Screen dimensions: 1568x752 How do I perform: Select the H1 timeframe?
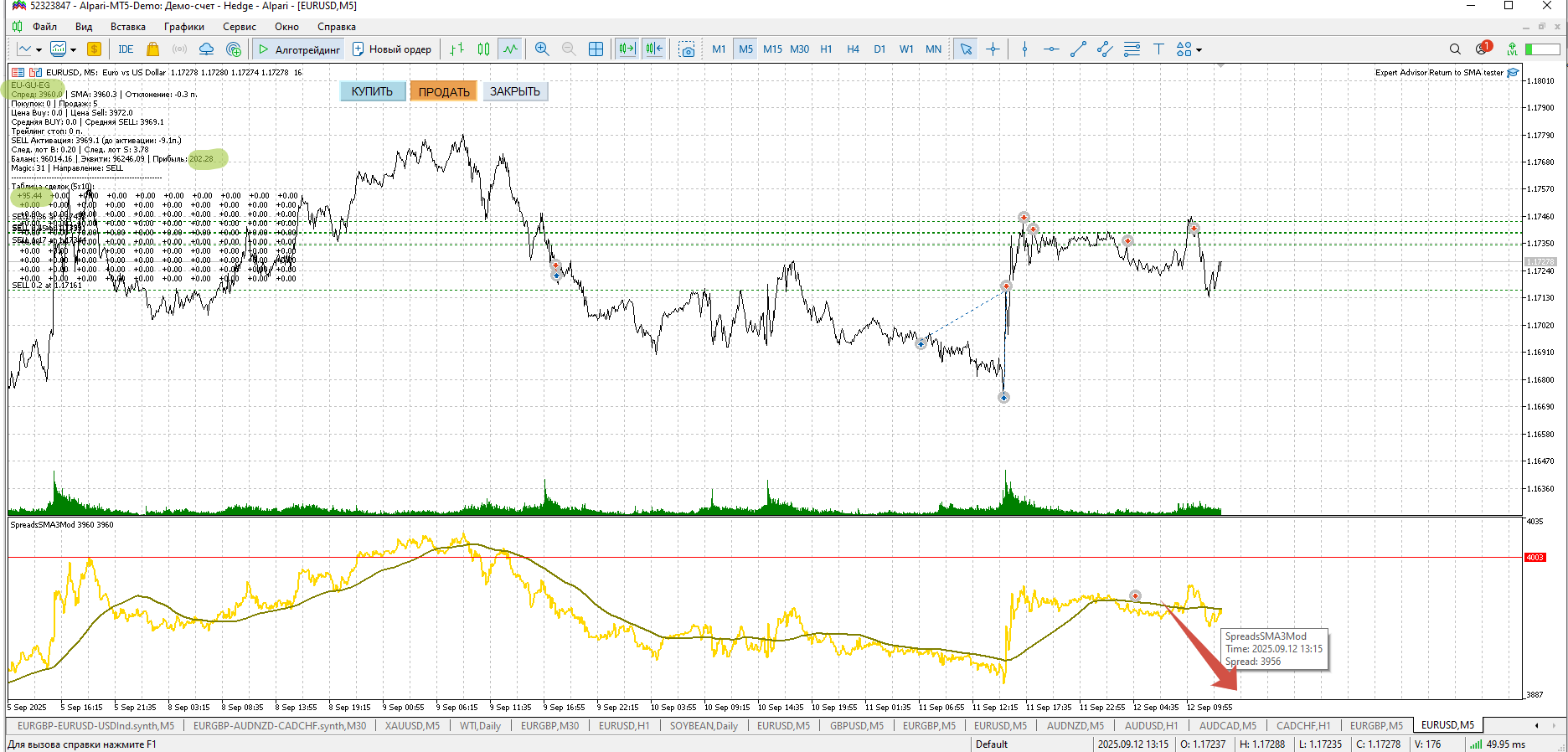coord(826,49)
